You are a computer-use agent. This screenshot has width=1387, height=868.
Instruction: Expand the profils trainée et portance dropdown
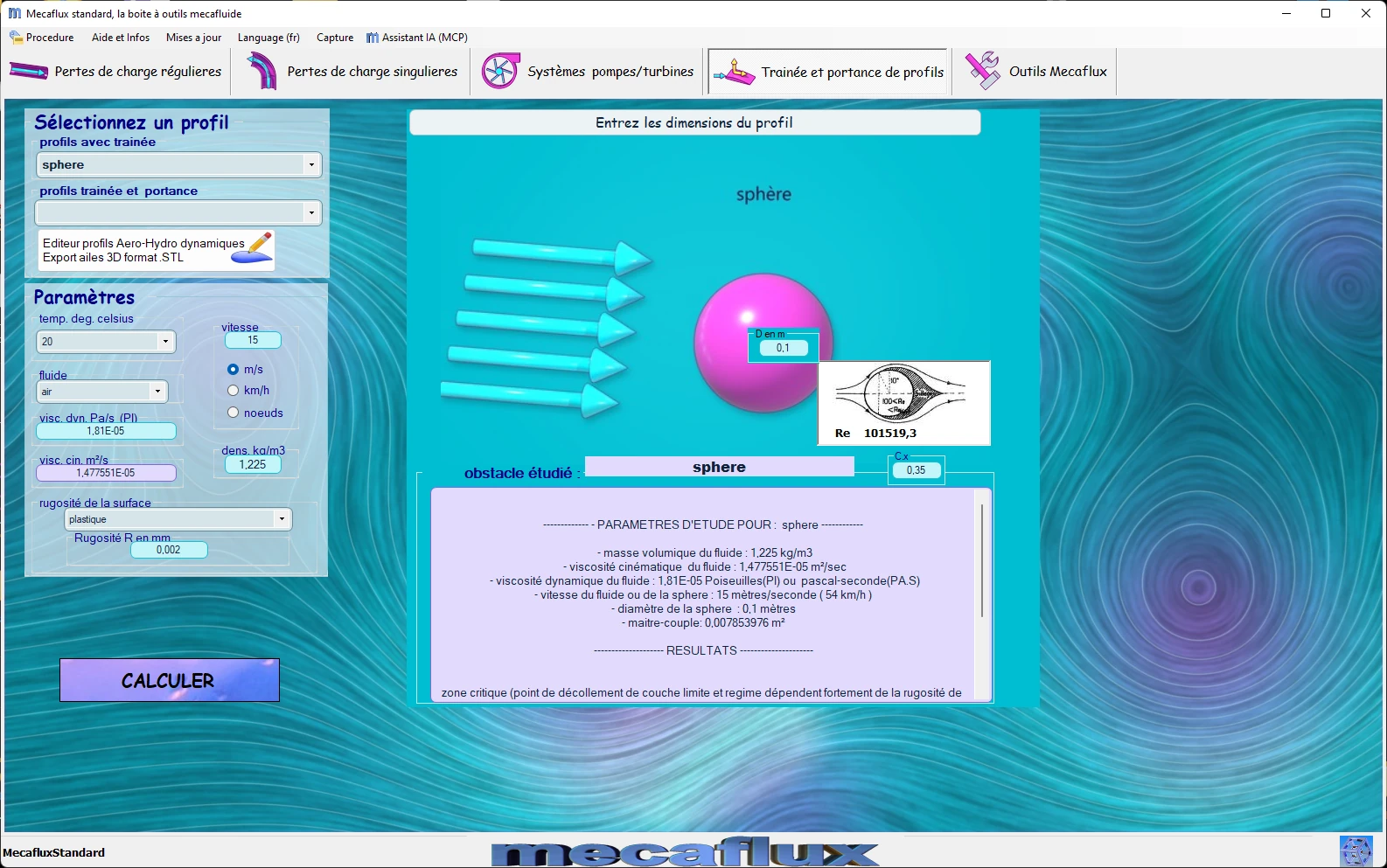(x=311, y=212)
